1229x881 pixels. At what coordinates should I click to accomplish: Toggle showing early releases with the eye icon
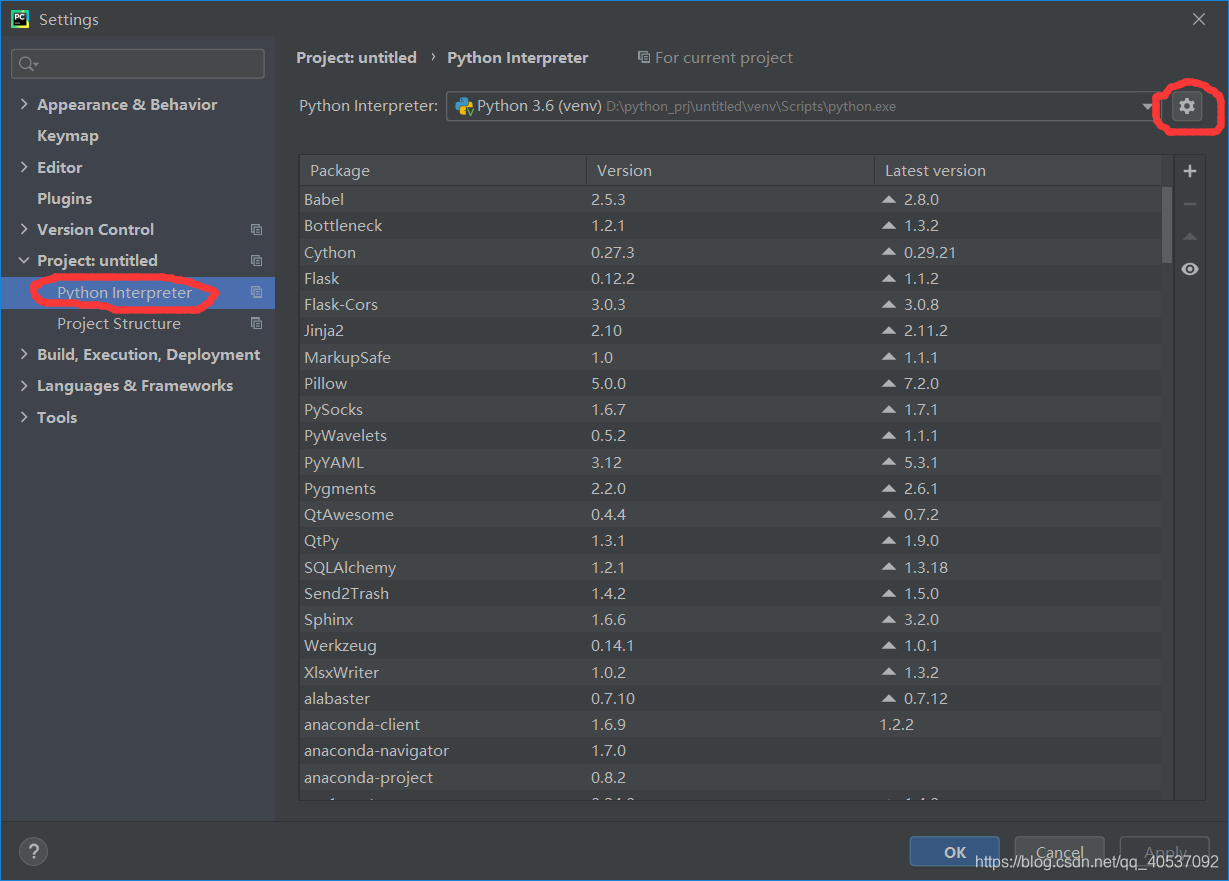(1190, 268)
